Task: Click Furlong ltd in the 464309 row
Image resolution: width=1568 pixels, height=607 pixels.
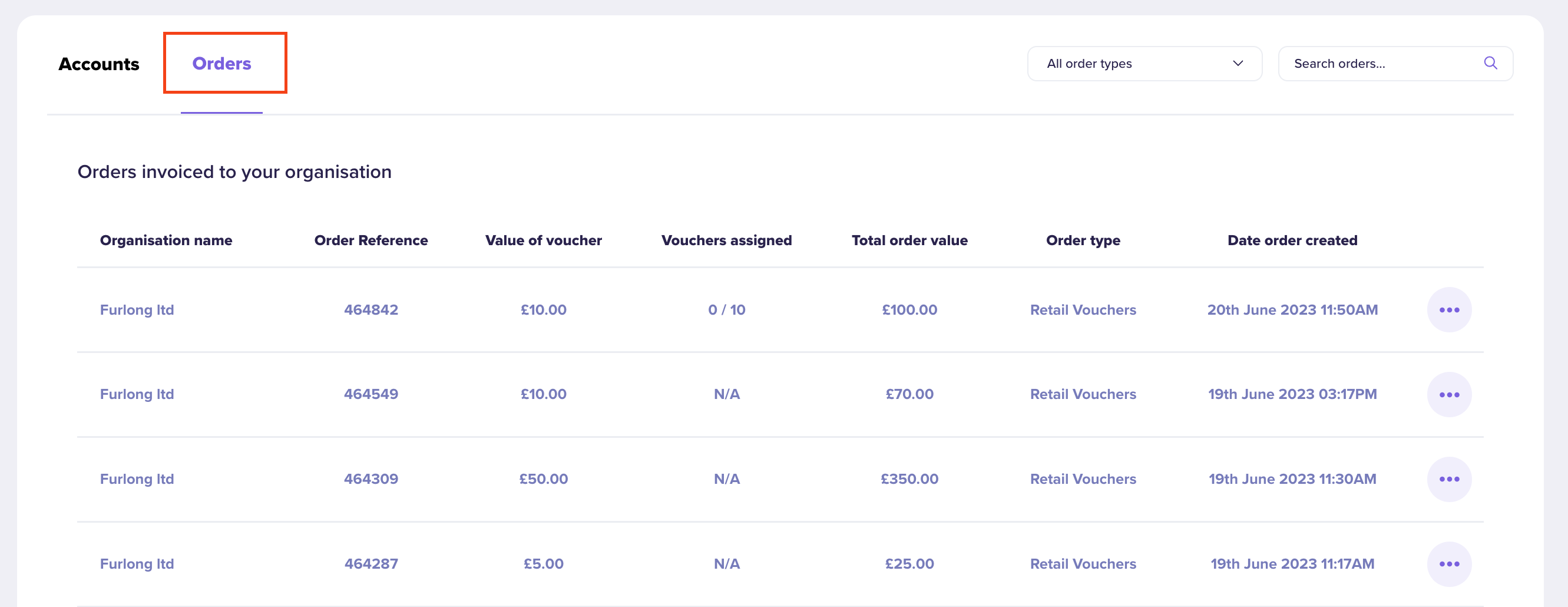Action: (x=137, y=479)
